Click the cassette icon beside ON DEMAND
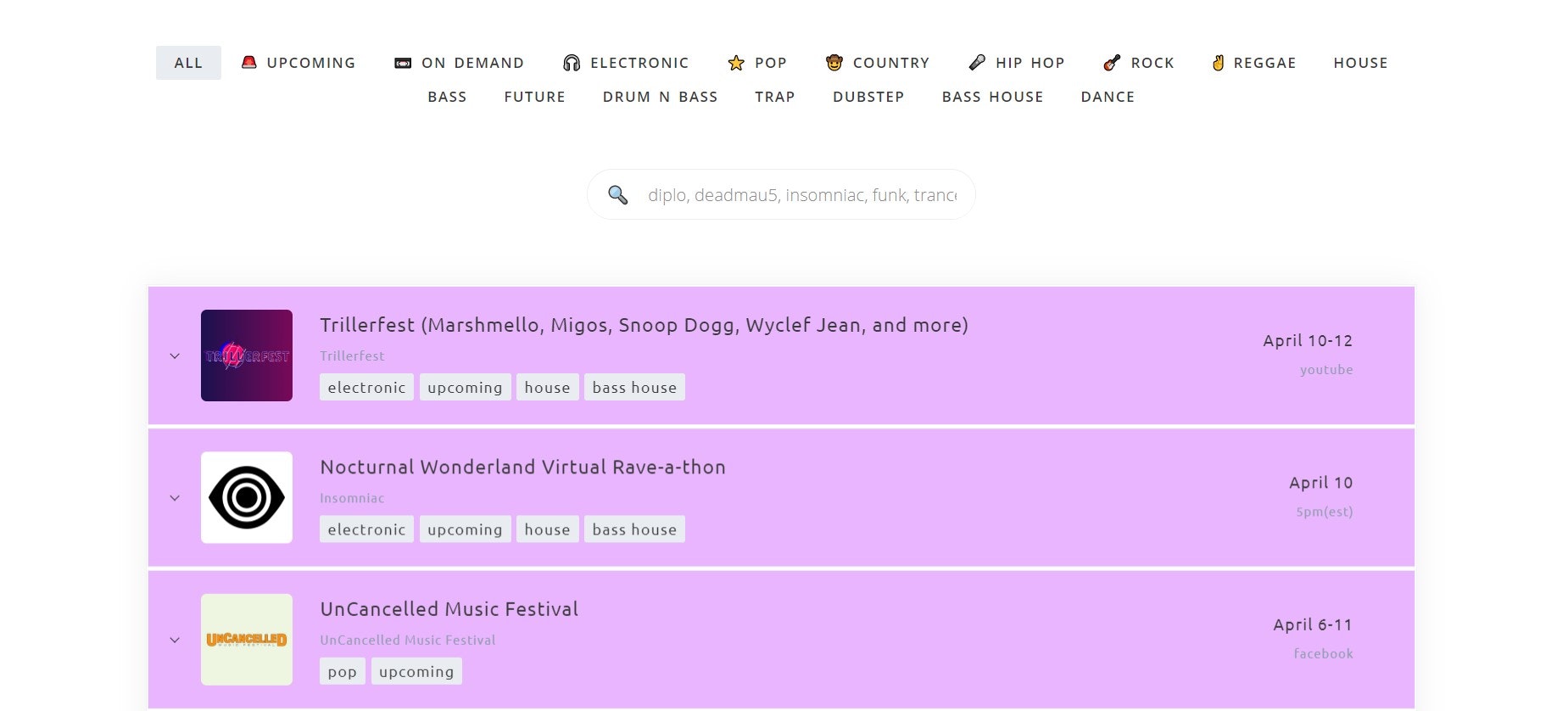Viewport: 1568px width, 711px height. pos(403,63)
